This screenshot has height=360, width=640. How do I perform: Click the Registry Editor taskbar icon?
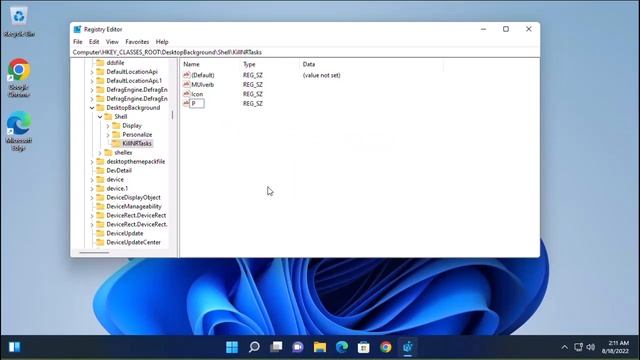(407, 347)
